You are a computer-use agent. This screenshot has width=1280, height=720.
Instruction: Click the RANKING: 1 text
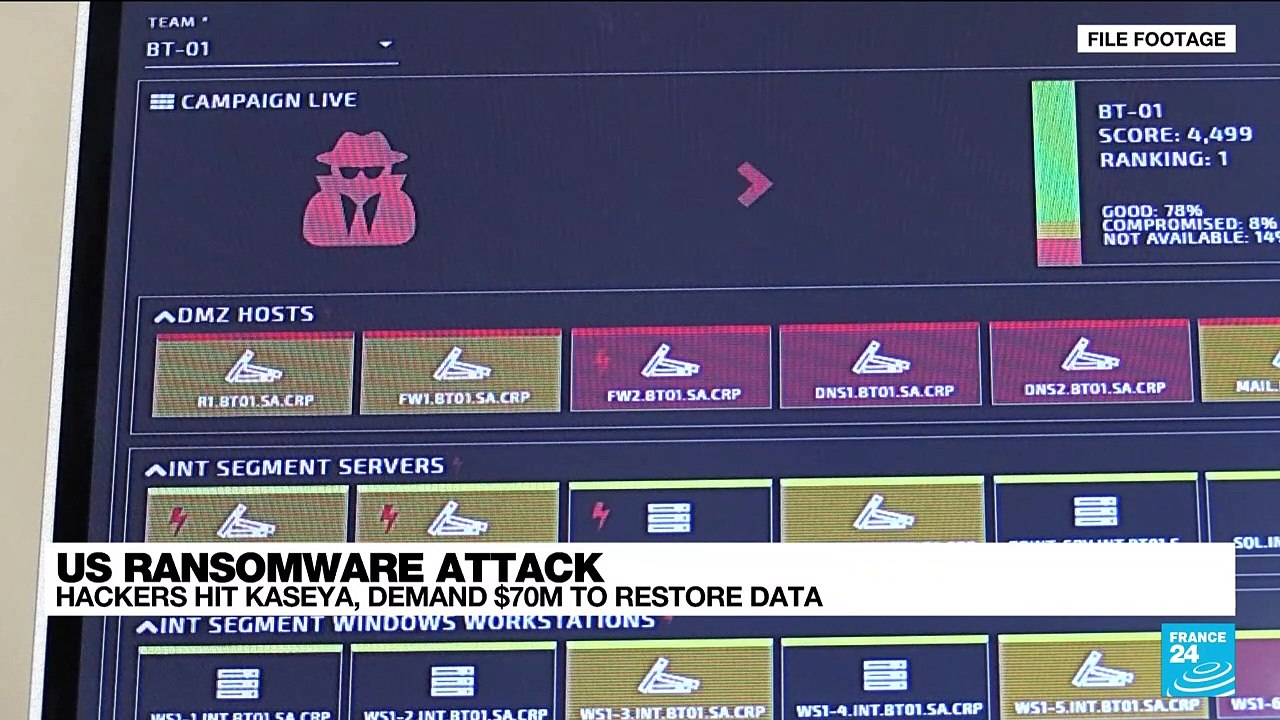(1164, 159)
